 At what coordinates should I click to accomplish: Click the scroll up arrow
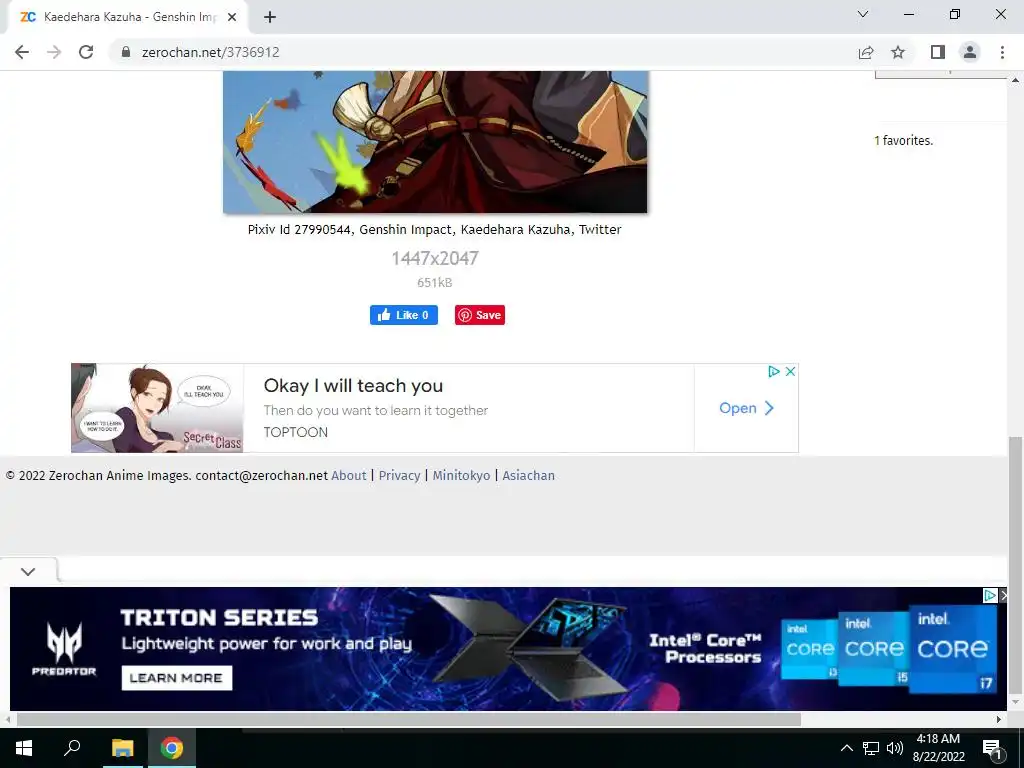point(1016,80)
